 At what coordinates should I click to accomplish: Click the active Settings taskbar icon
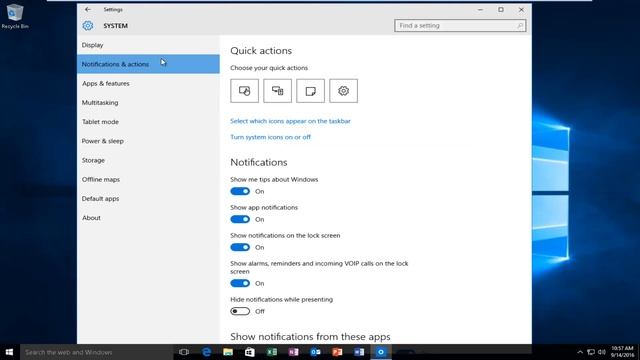[x=381, y=352]
